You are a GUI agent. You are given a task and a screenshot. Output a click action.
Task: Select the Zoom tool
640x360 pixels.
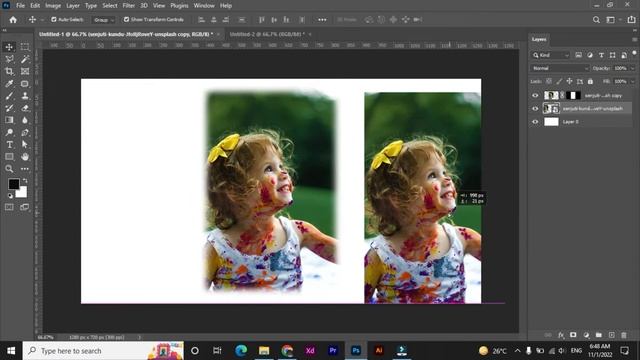tap(9, 169)
